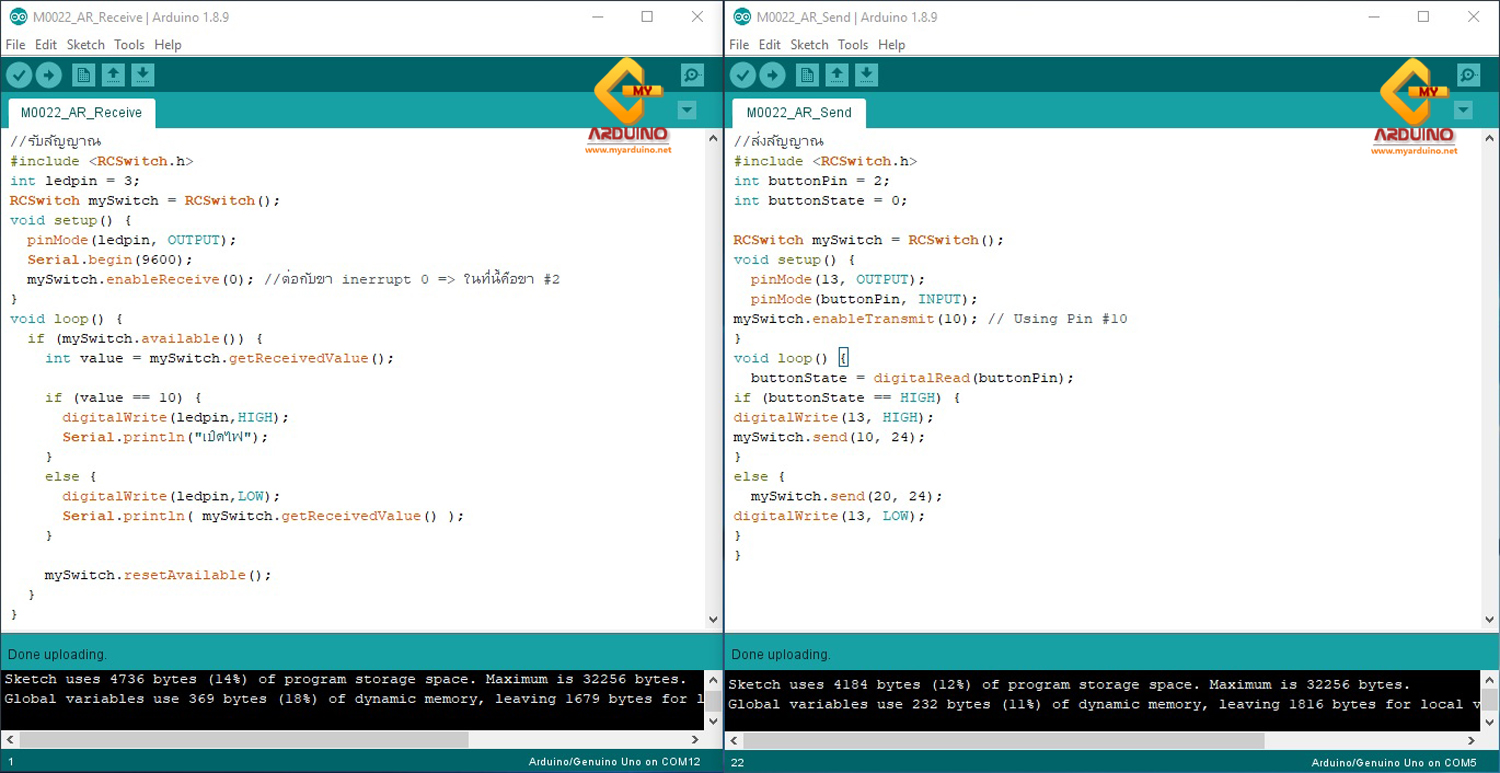Open the Sketch menu in the Send window
Viewport: 1500px width, 773px height.
809,44
